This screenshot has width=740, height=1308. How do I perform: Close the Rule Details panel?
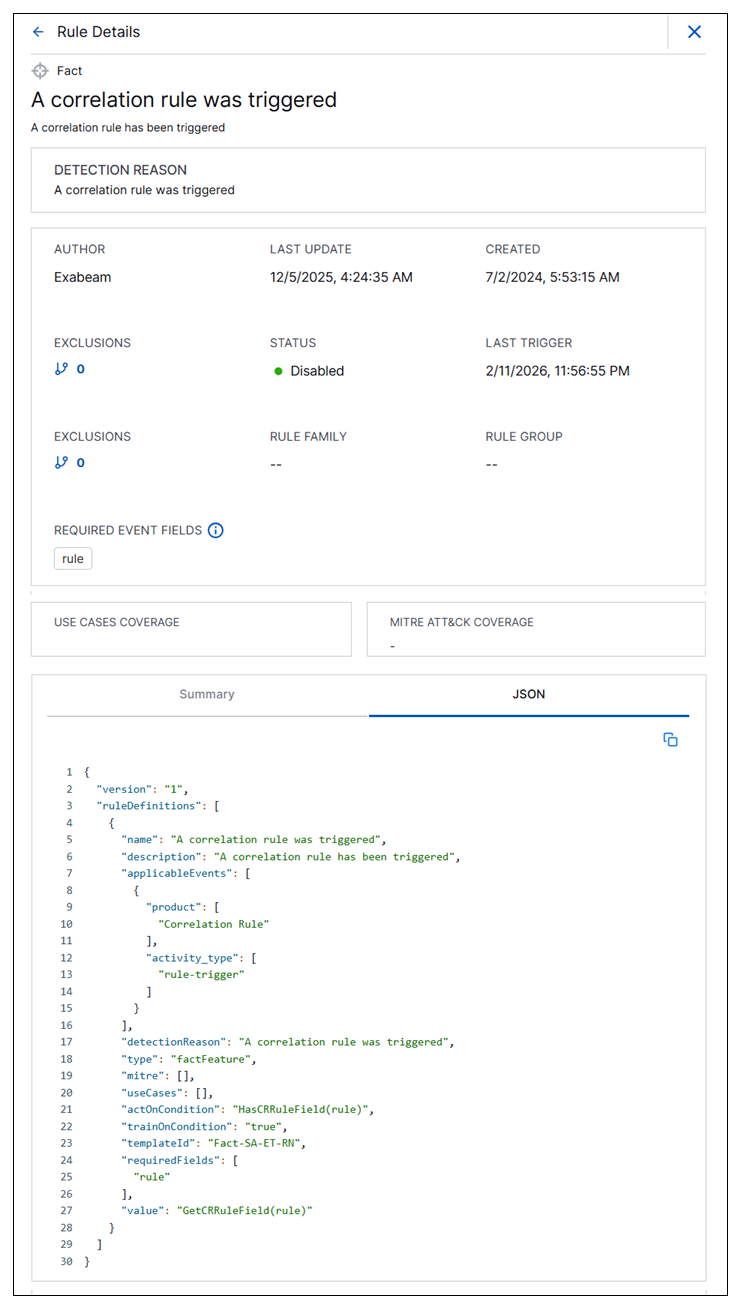point(694,31)
